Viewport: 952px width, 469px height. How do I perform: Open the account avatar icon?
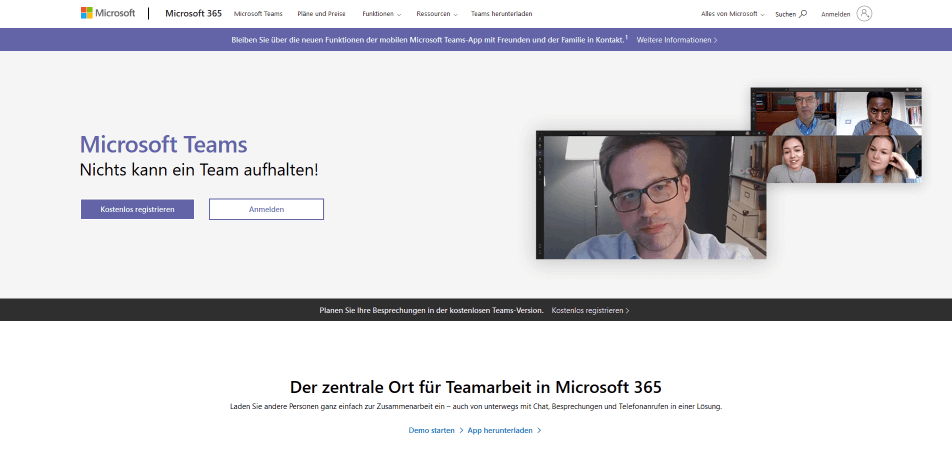(864, 13)
